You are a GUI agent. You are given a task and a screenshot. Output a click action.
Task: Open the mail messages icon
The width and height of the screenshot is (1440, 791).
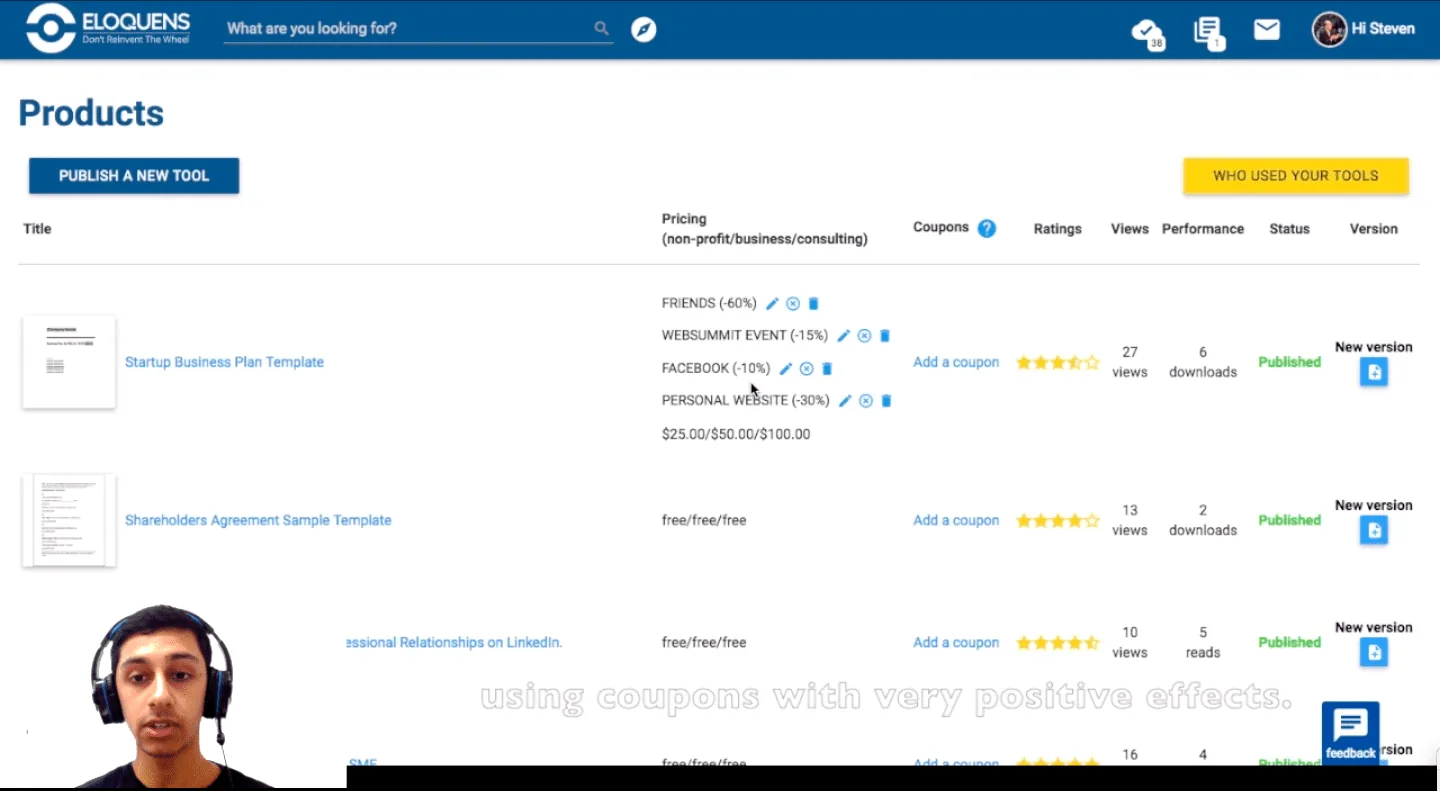click(1267, 30)
